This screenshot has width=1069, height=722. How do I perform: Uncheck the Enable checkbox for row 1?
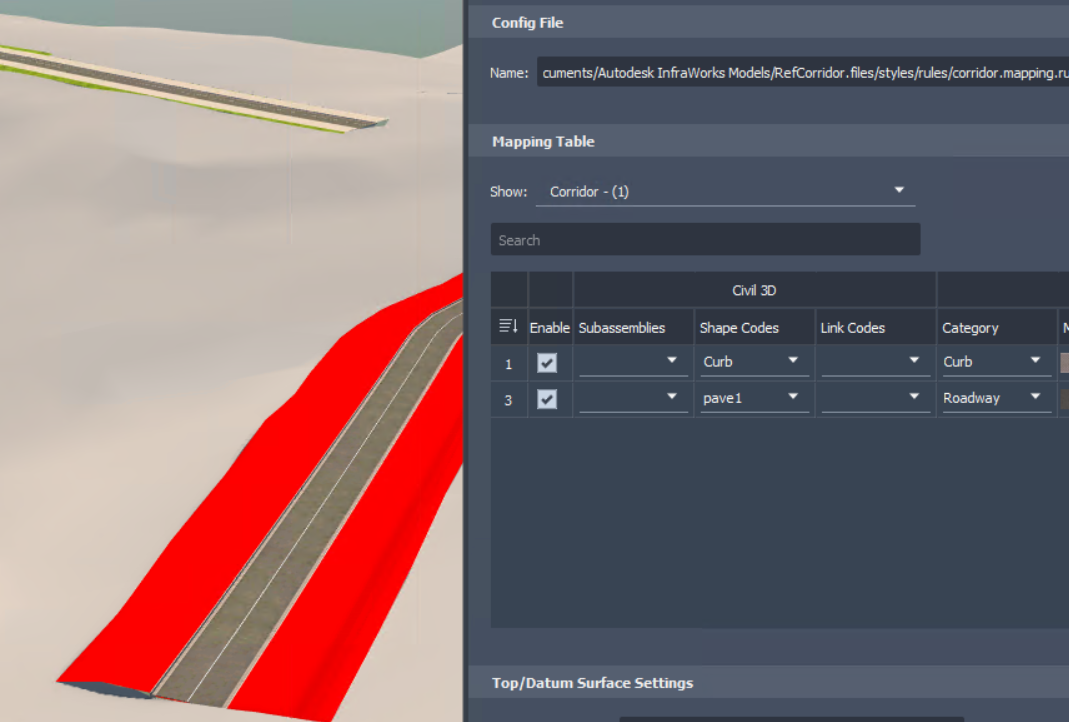click(547, 363)
